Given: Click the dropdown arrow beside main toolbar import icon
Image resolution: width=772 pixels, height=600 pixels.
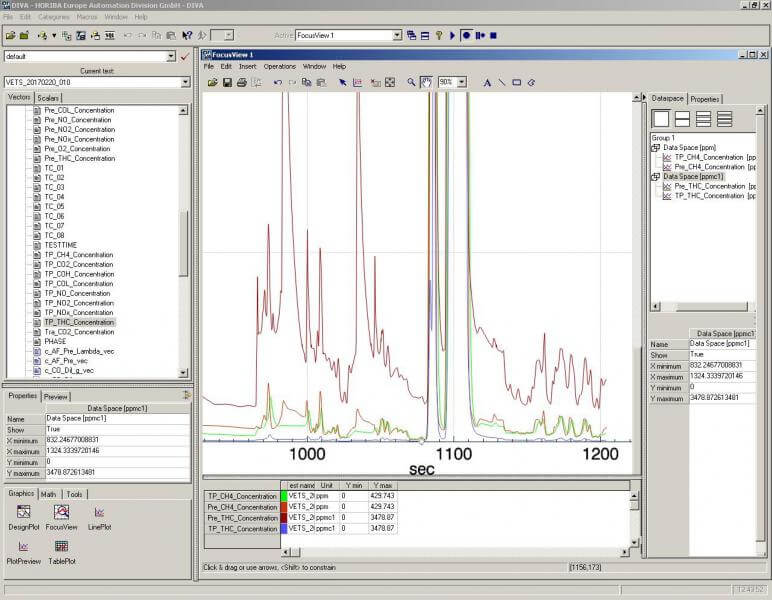Looking at the screenshot, I should [54, 35].
